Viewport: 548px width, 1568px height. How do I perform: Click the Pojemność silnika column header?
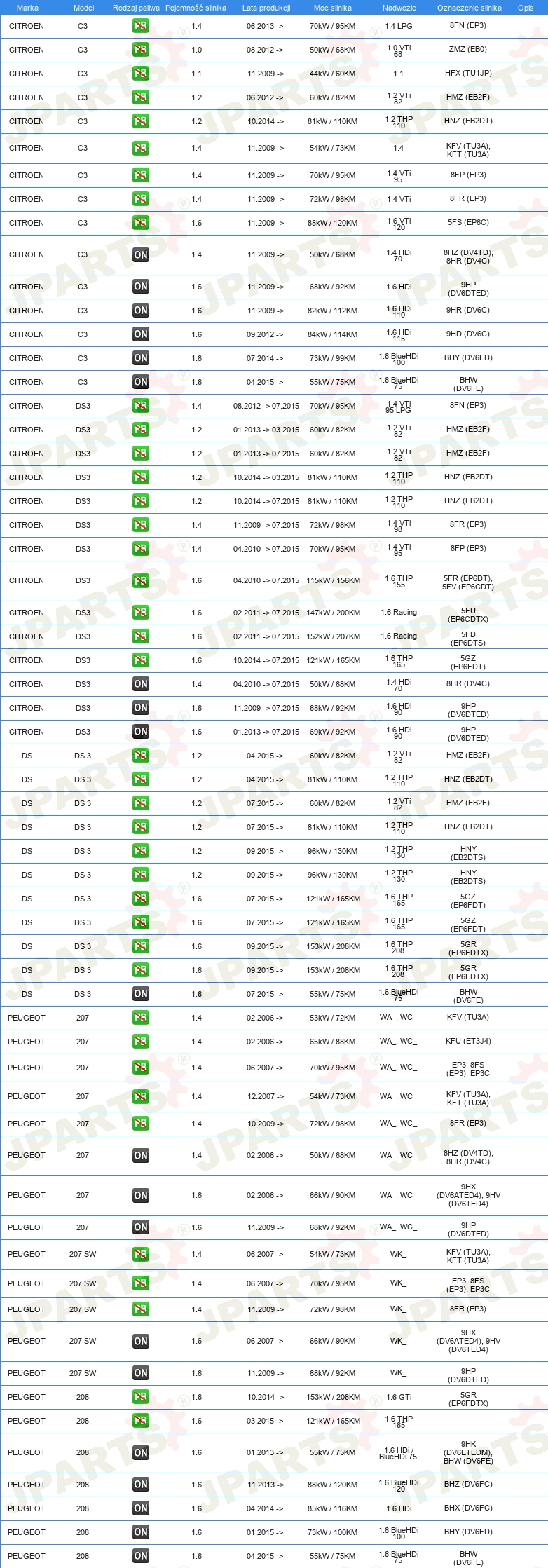pyautogui.click(x=196, y=8)
